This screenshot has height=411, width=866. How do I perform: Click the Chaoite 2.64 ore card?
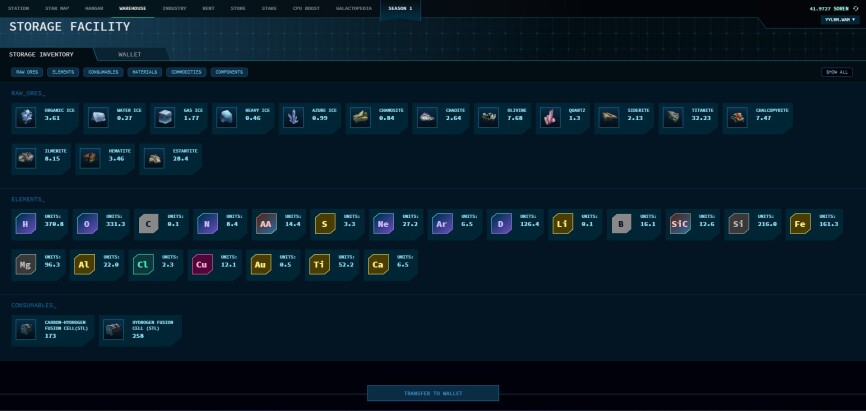(441, 118)
